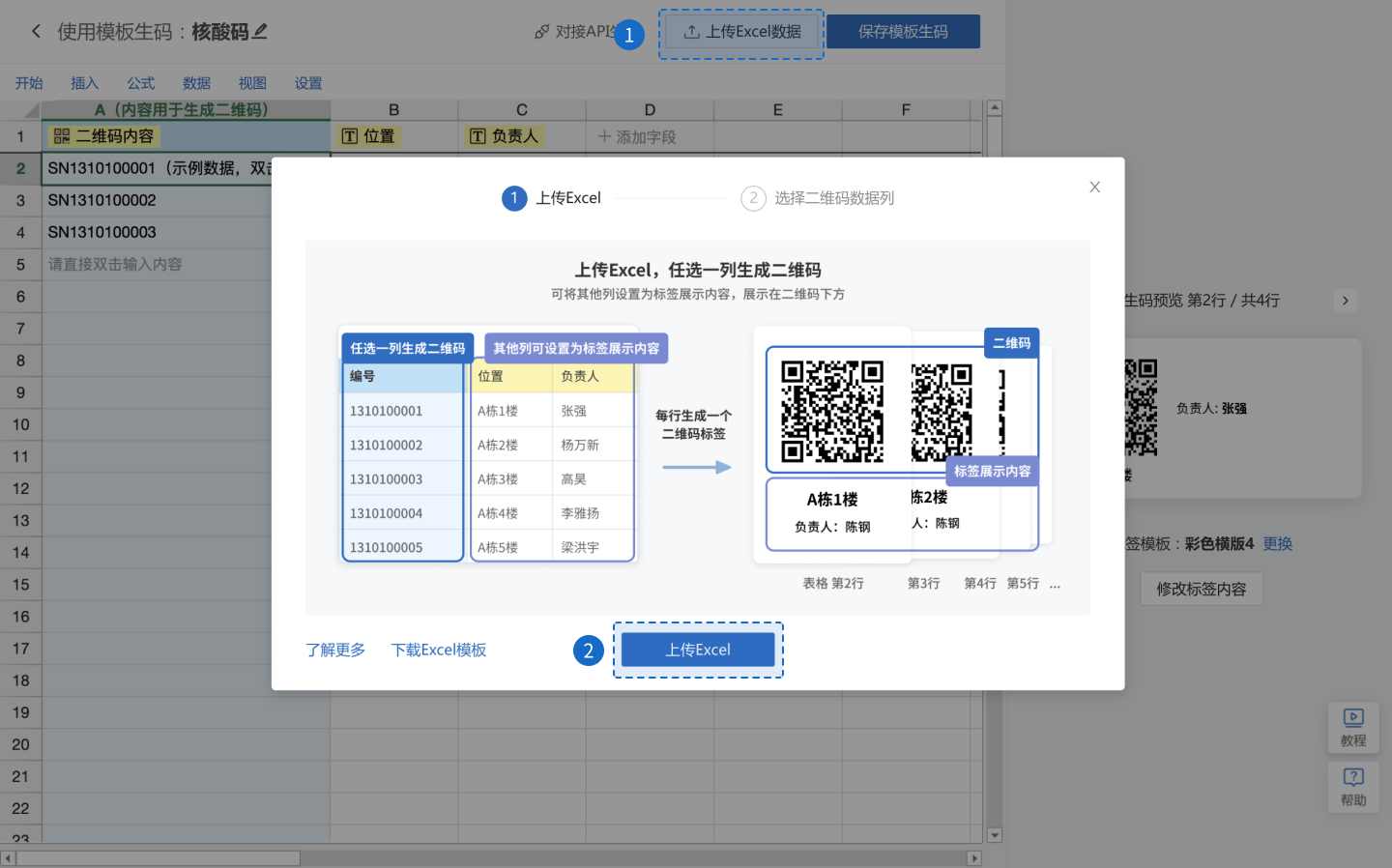The image size is (1392, 868).
Task: Click the 位置 field cell
Action: click(393, 136)
